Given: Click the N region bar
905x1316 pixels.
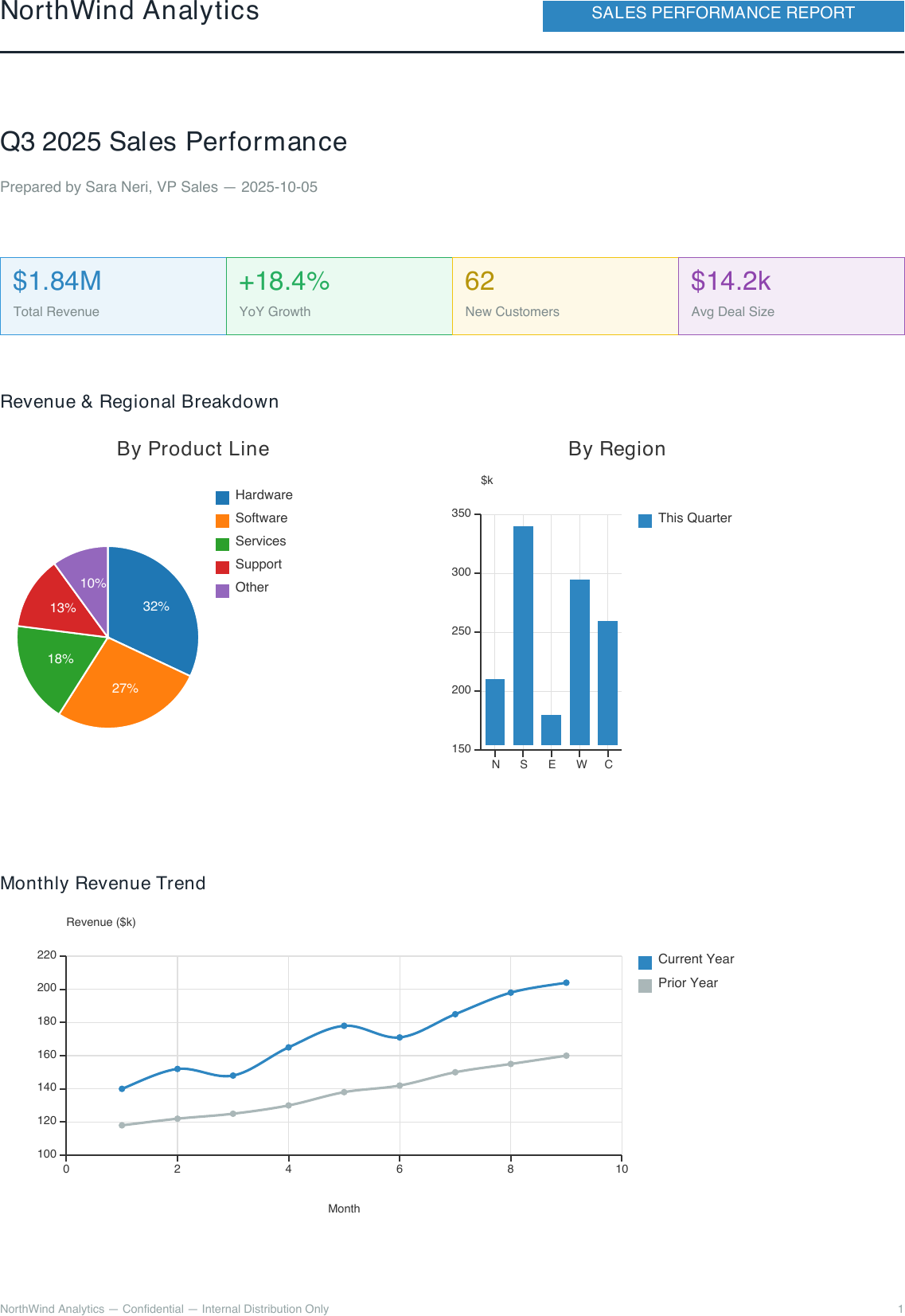Looking at the screenshot, I should (x=495, y=712).
